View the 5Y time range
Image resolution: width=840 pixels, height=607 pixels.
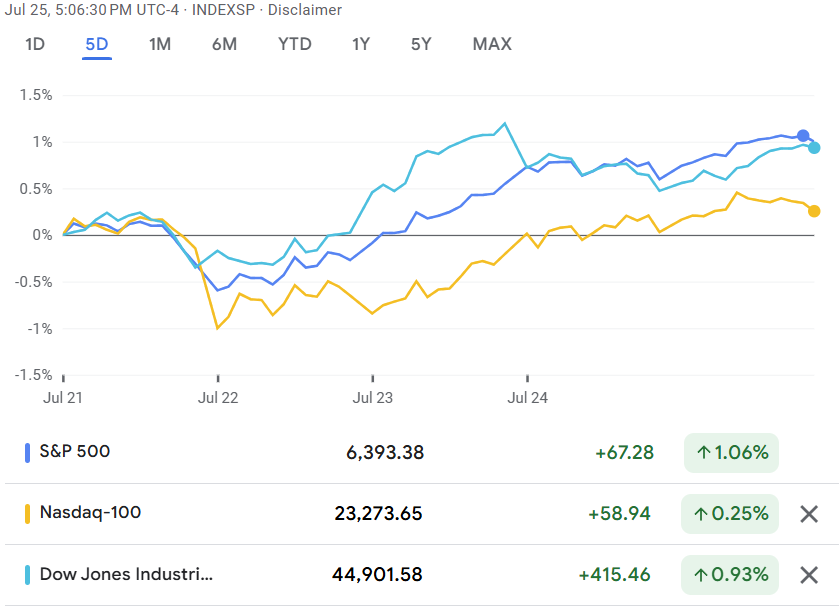point(421,44)
